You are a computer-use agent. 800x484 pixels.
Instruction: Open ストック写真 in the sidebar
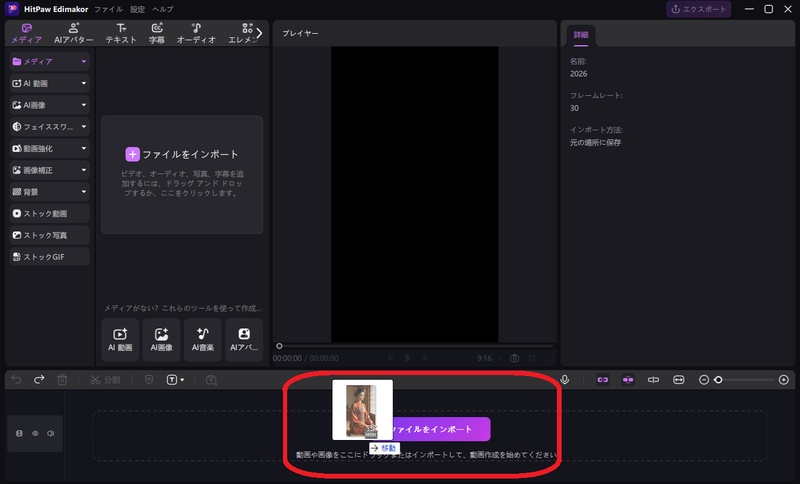tap(49, 235)
